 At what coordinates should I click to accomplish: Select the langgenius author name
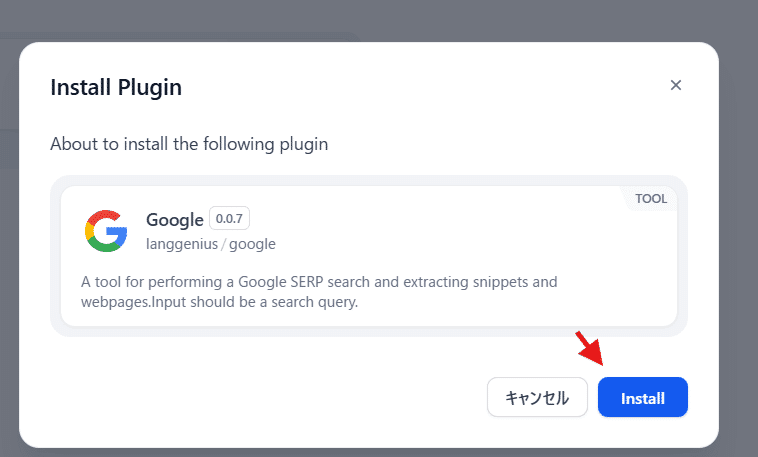point(181,244)
